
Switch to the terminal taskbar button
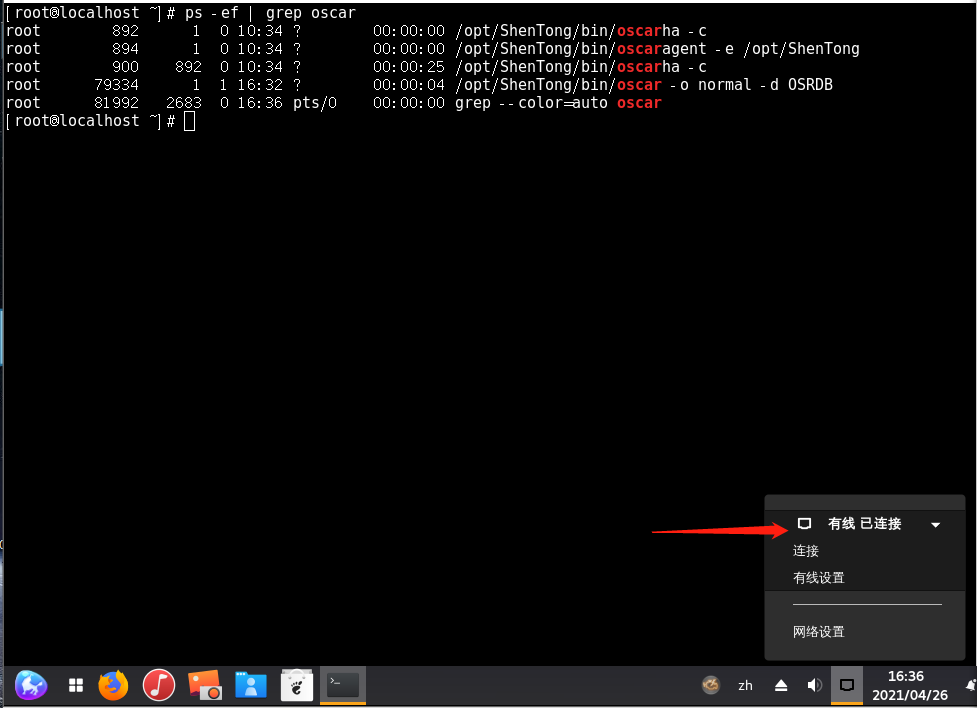342,685
